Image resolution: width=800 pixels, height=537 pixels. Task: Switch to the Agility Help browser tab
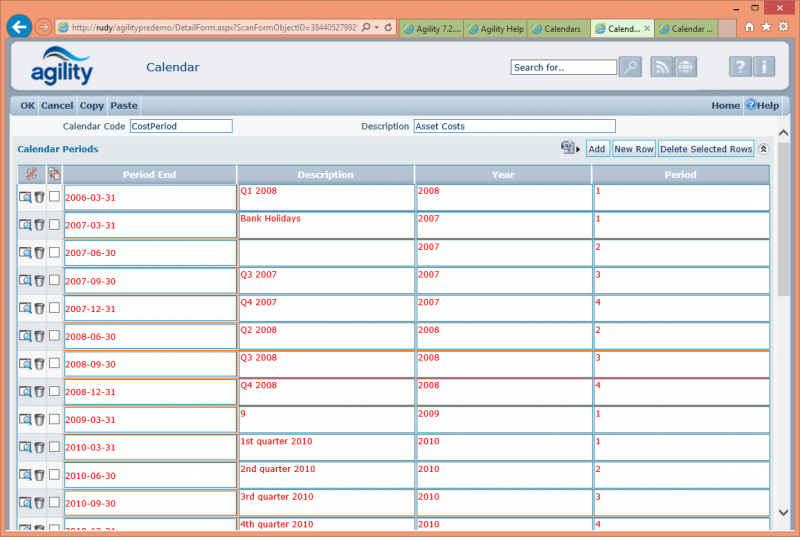(x=495, y=29)
